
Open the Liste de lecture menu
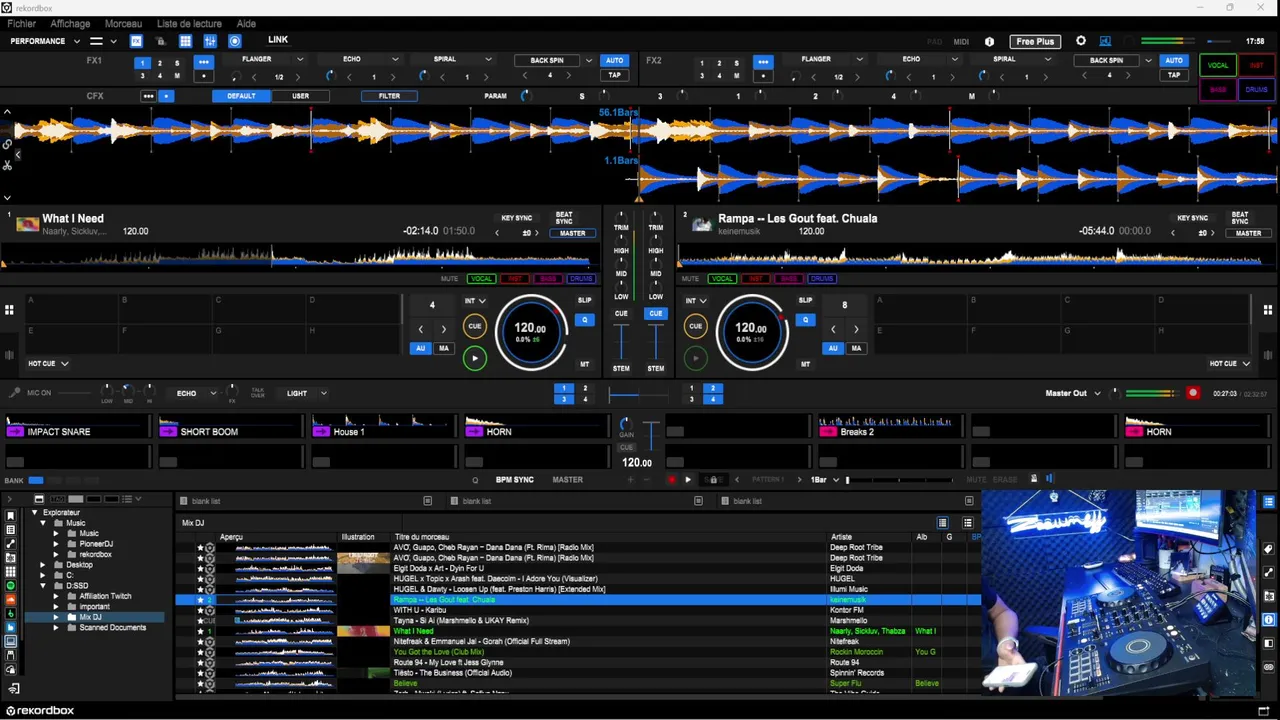click(x=189, y=23)
